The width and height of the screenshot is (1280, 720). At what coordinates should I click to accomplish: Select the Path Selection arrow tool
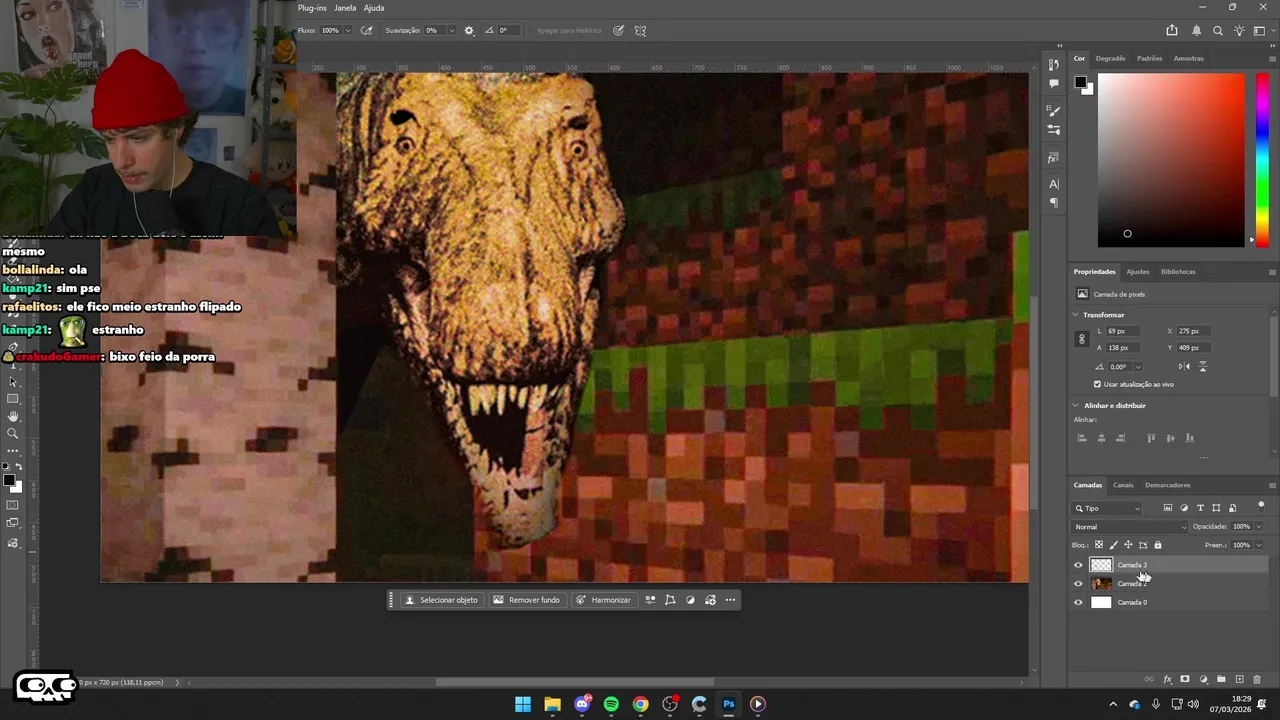coord(13,382)
